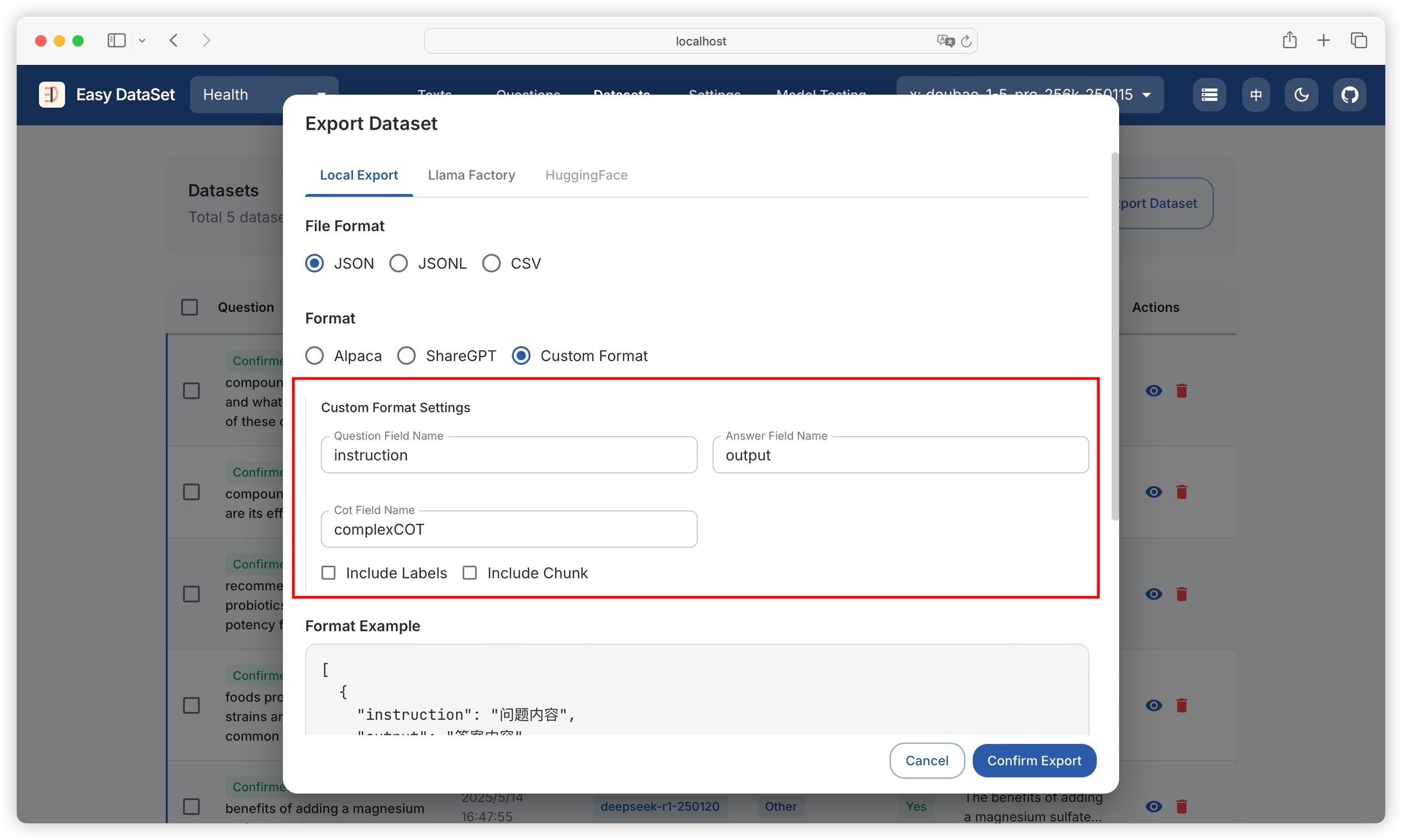Reload the localhost page

pyautogui.click(x=966, y=41)
